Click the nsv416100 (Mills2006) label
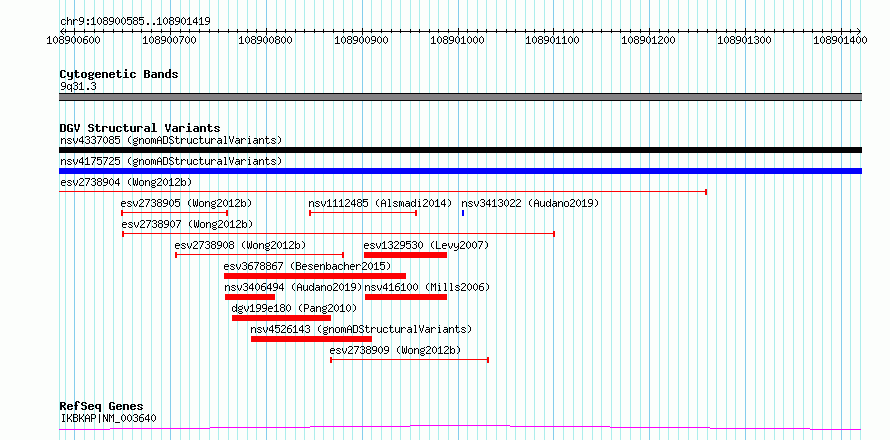This screenshot has width=890, height=440. click(x=427, y=287)
